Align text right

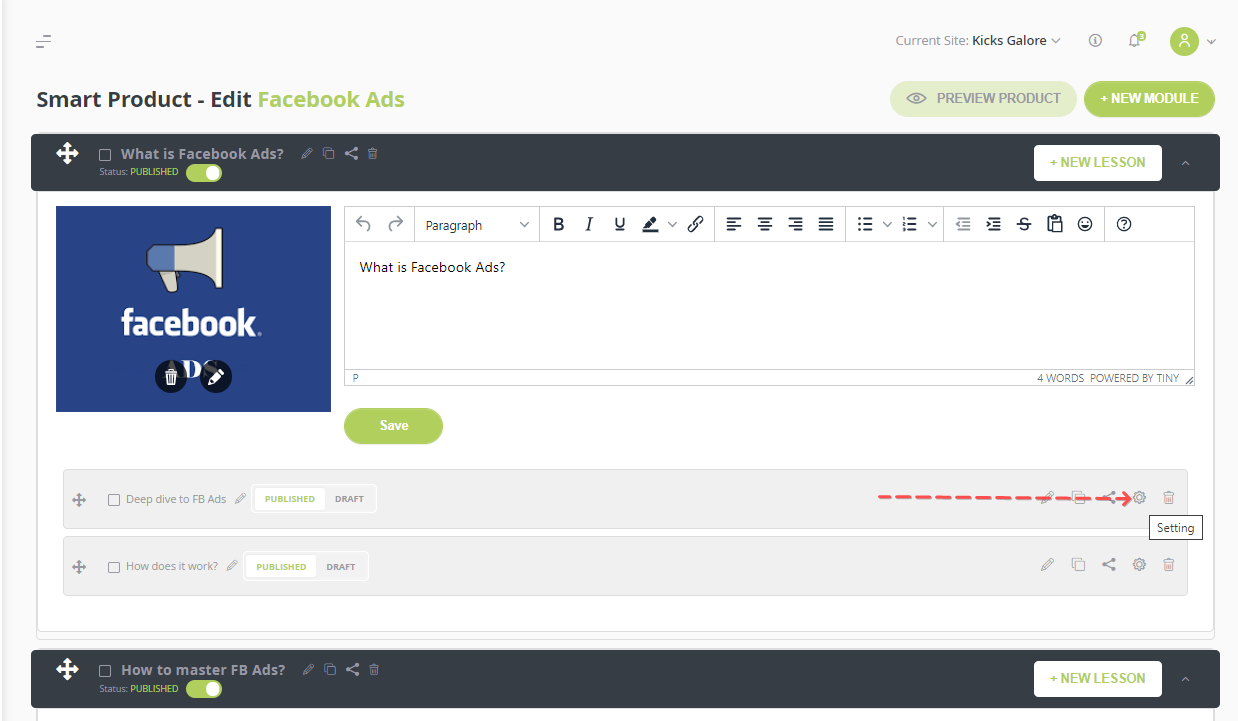pos(795,225)
